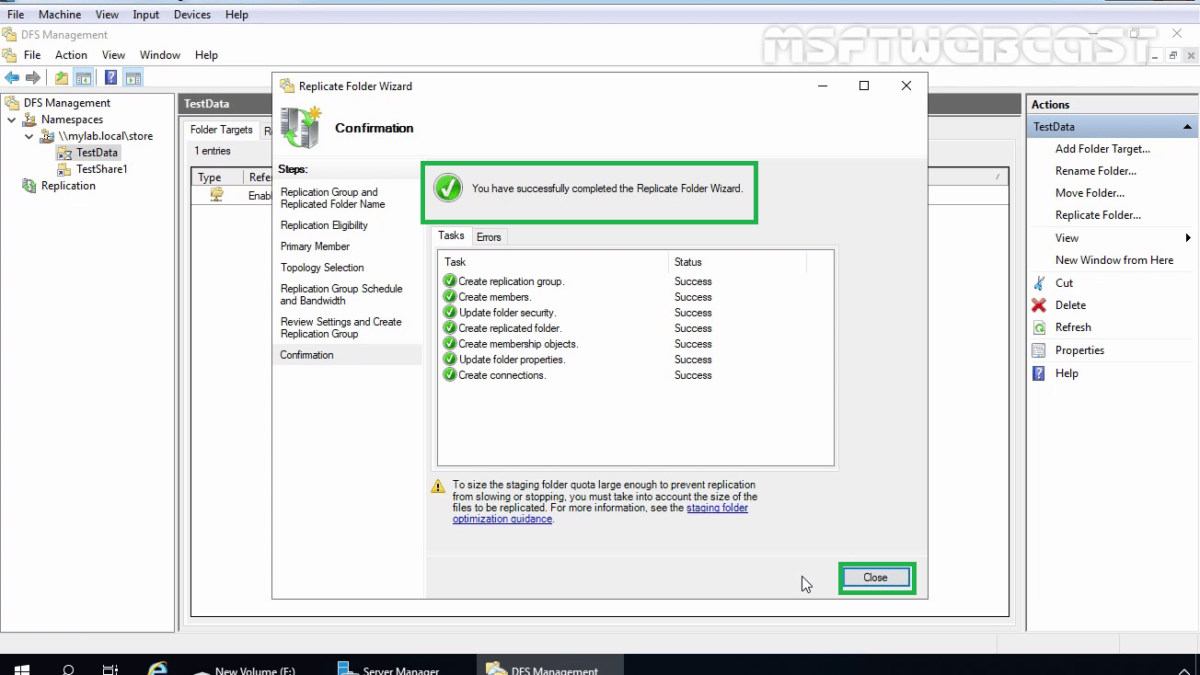Select the Replication node in tree
This screenshot has width=1200, height=675.
(68, 186)
